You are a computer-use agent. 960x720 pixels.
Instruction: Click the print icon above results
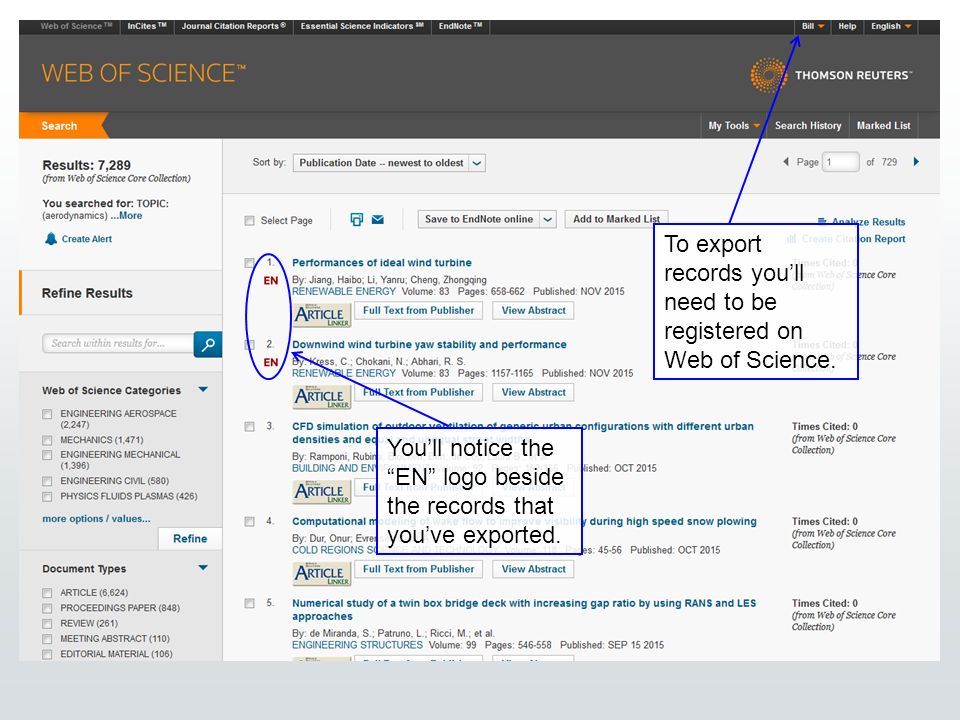tap(356, 219)
